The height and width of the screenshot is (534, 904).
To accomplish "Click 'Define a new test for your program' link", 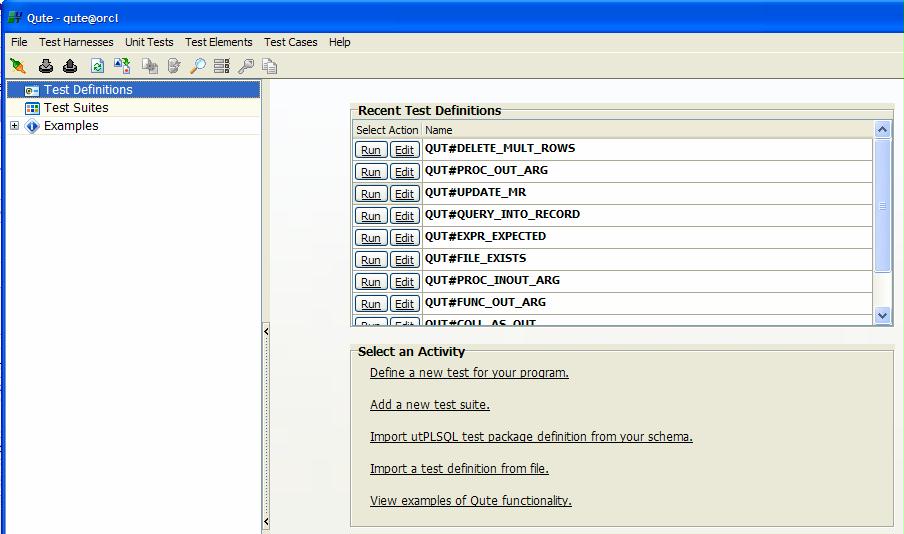I will point(469,373).
